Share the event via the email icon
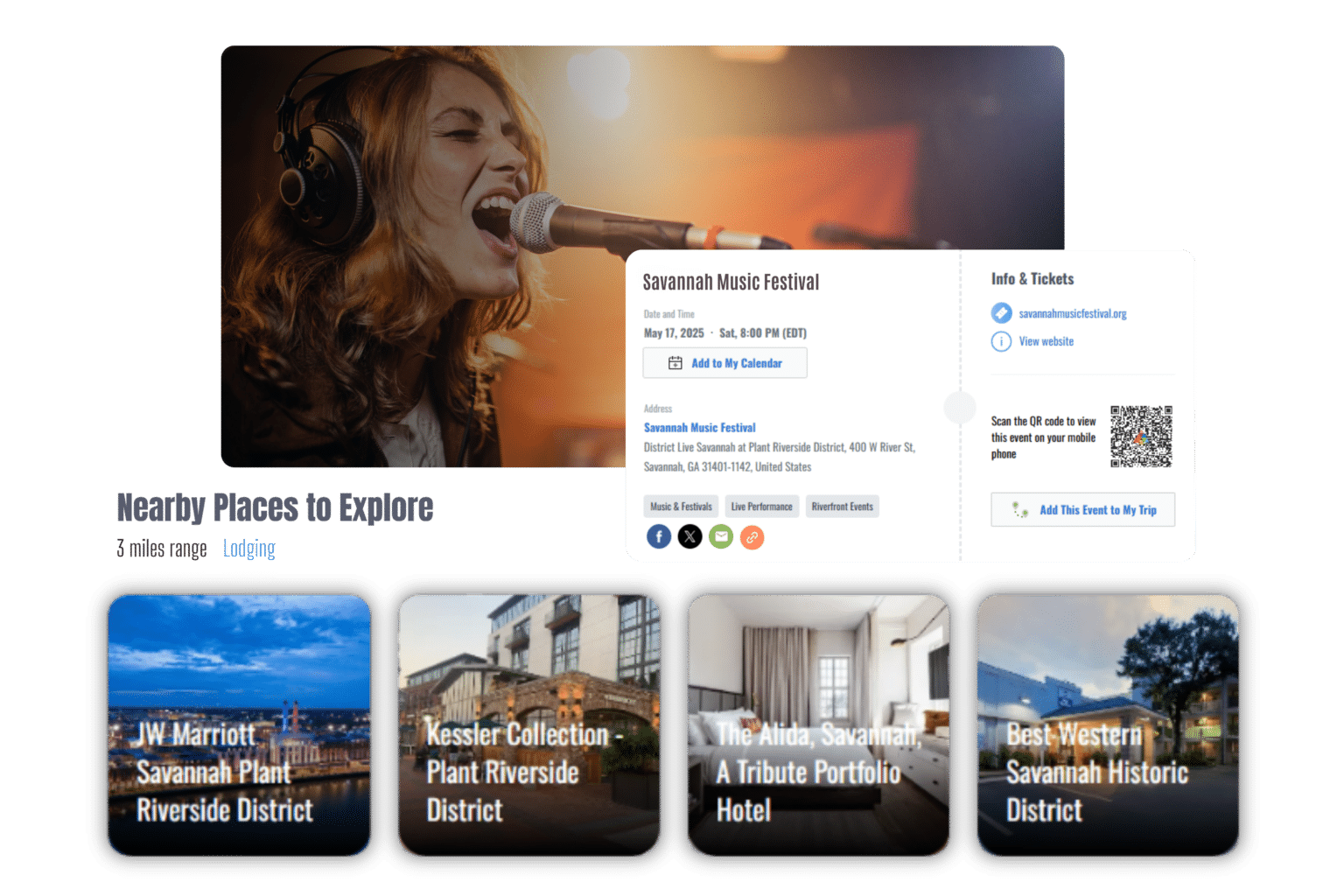 pyautogui.click(x=721, y=536)
